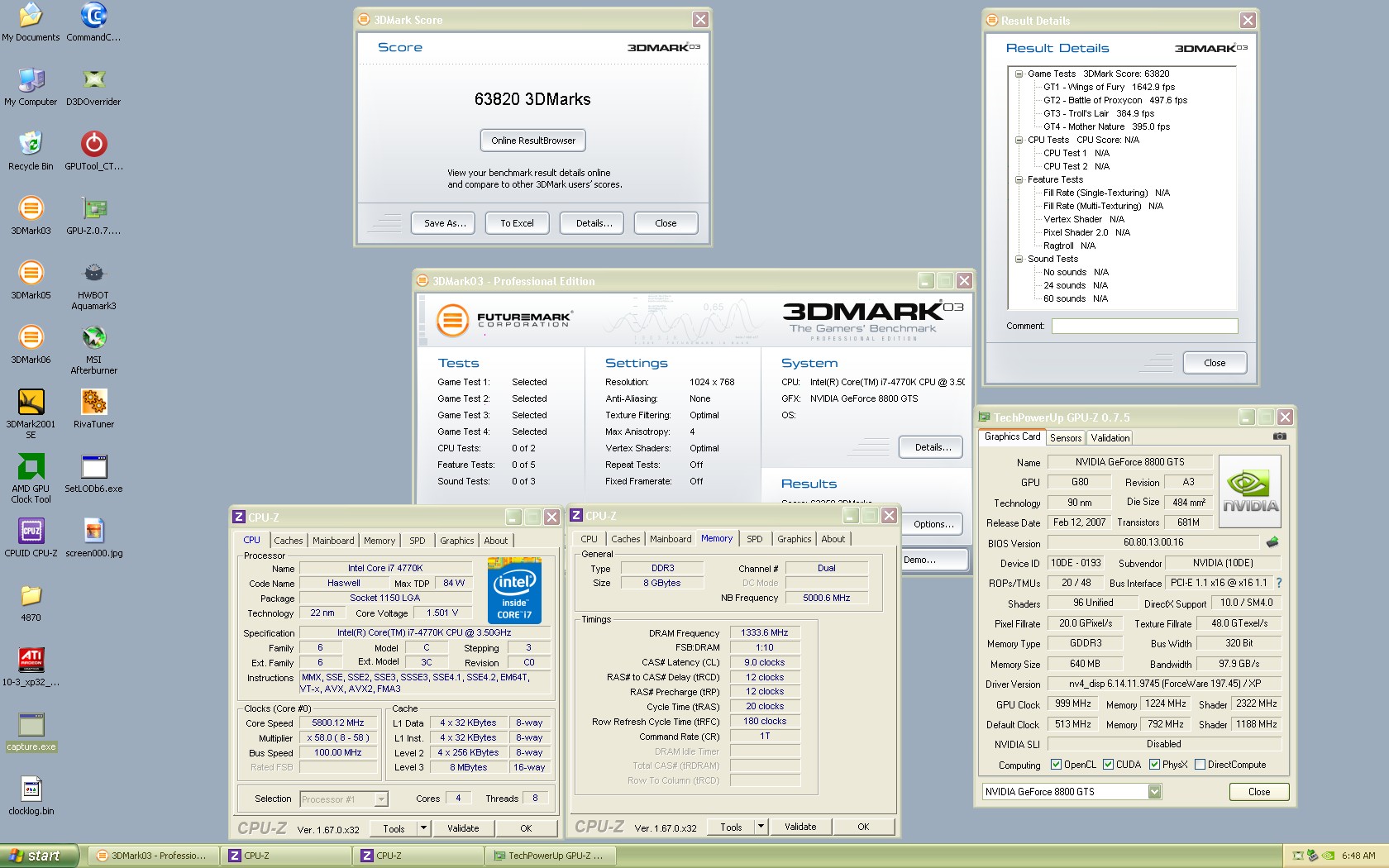
Task: Open Processor #1 selection dropdown in CPU-Z
Action: tap(381, 799)
